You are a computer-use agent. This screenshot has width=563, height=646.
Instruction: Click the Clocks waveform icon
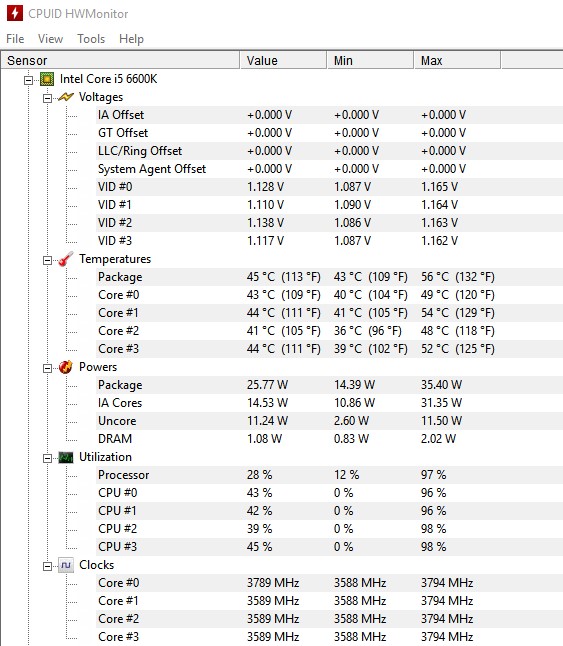65,565
